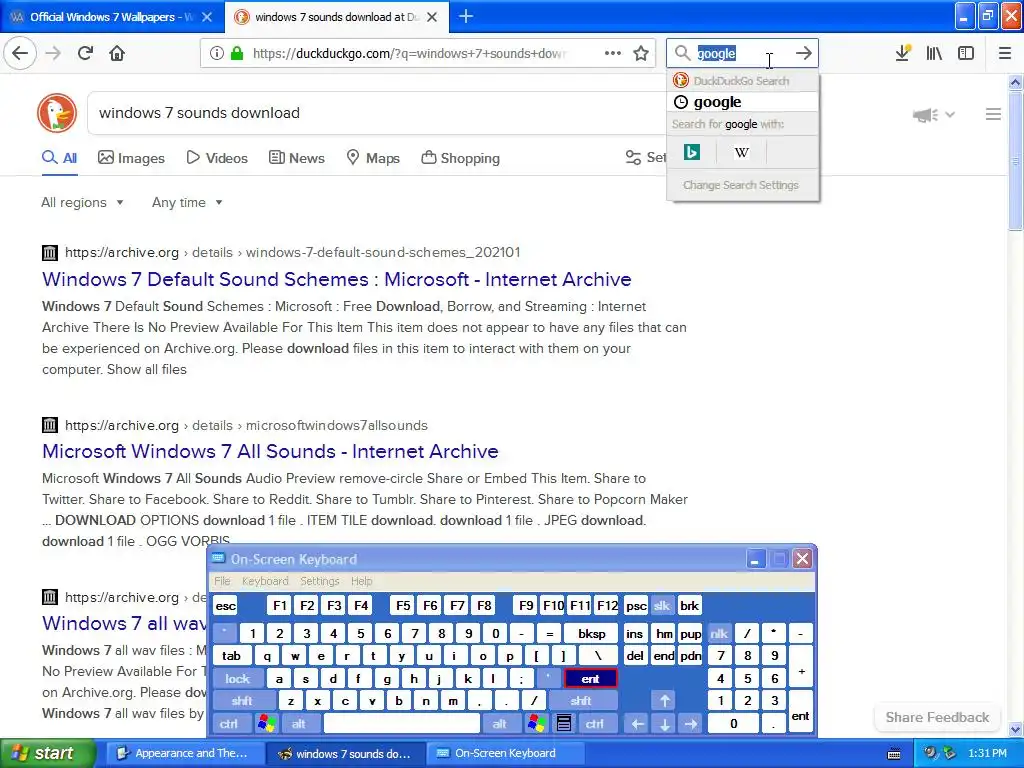Click the up arrow key on keyboard

[x=664, y=701]
